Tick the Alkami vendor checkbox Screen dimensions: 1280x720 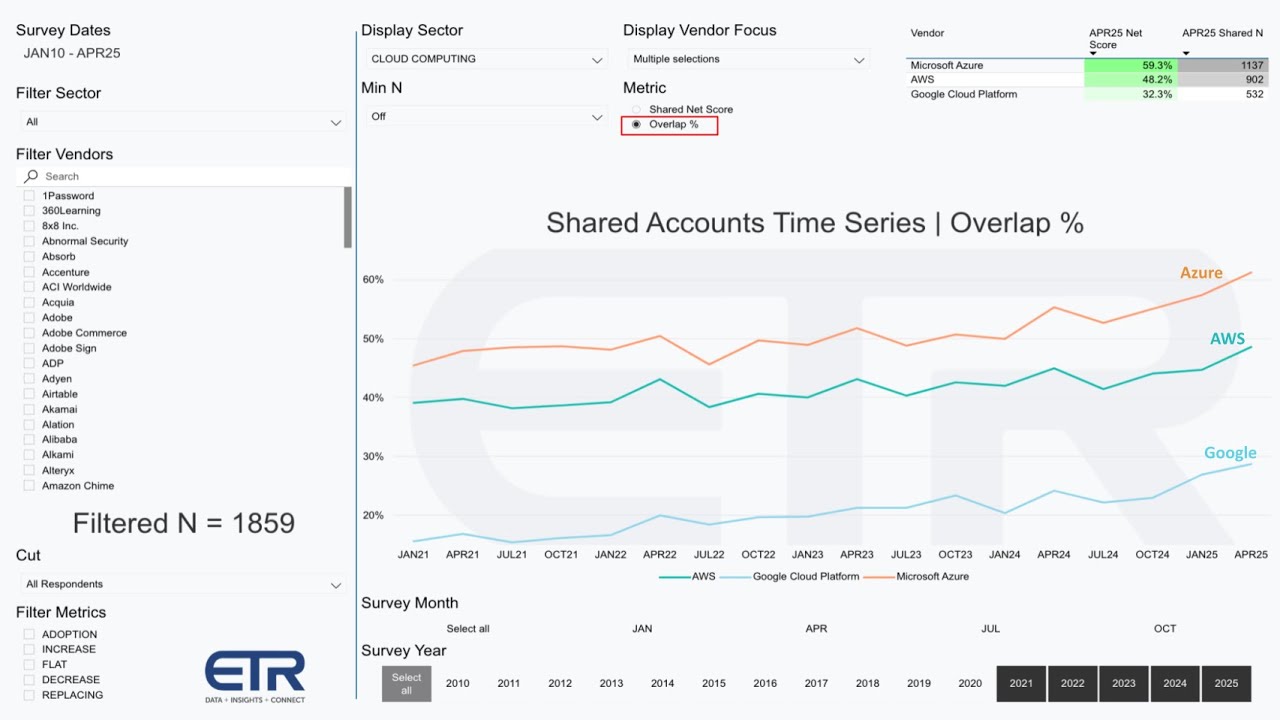[x=30, y=455]
